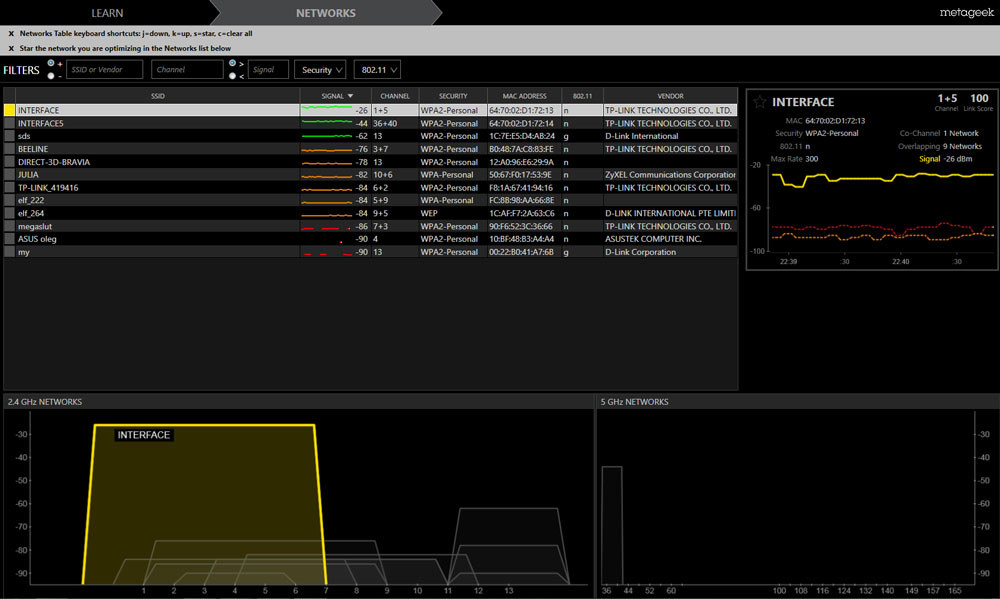
Task: Switch to the LEARN tab
Action: point(107,13)
